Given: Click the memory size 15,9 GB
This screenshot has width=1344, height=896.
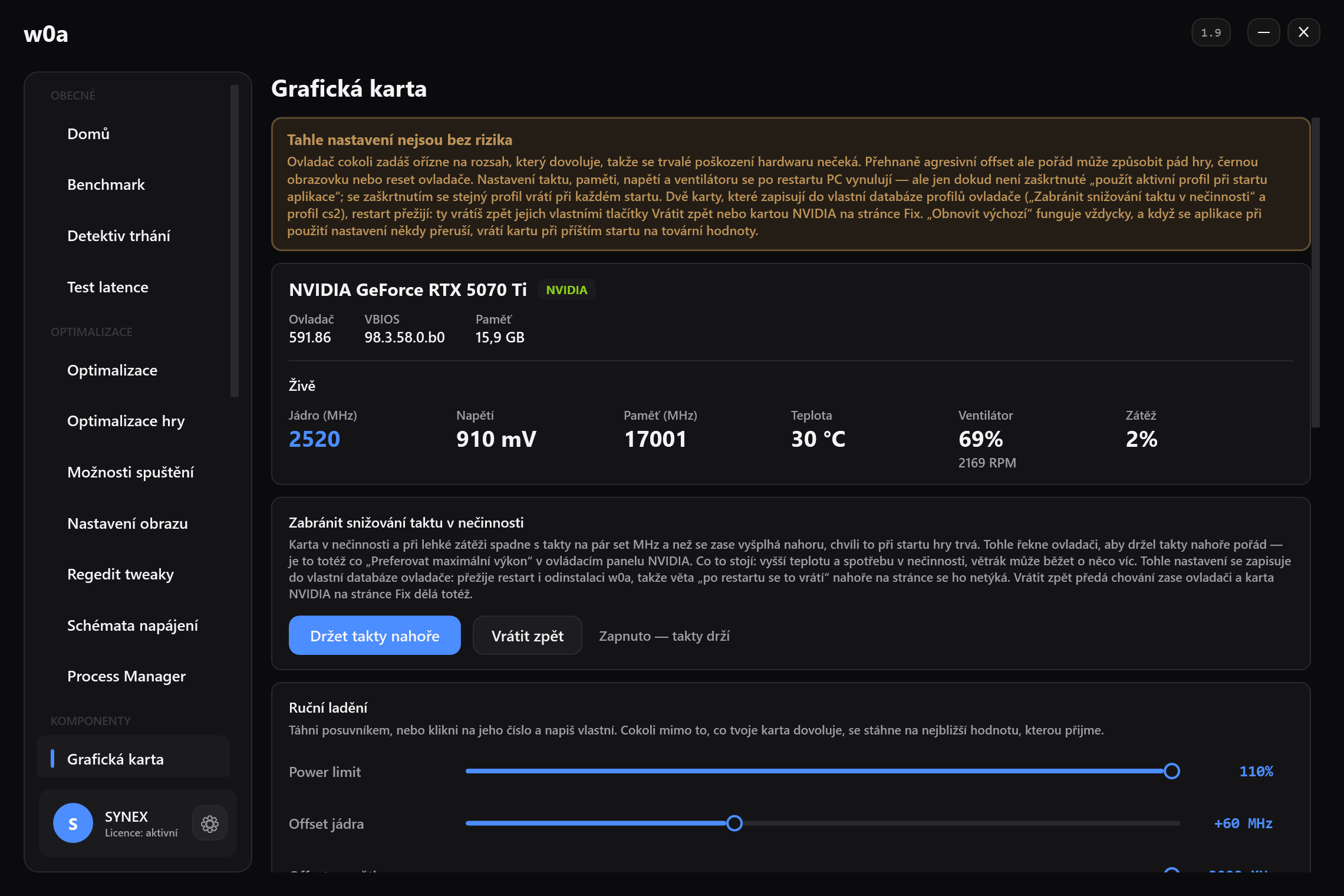Looking at the screenshot, I should (x=500, y=337).
